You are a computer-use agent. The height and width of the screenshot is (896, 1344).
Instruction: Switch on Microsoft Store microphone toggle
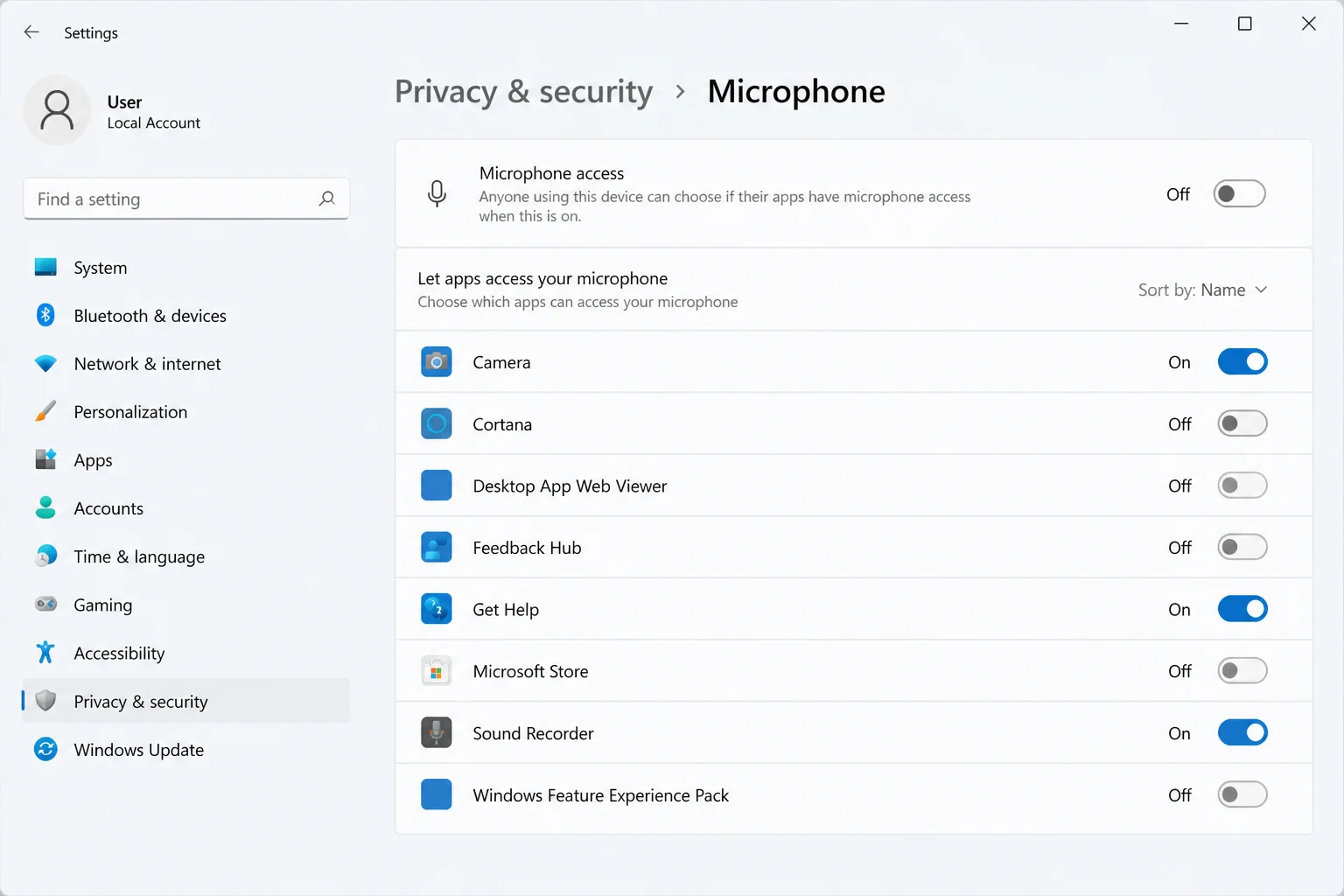point(1242,671)
